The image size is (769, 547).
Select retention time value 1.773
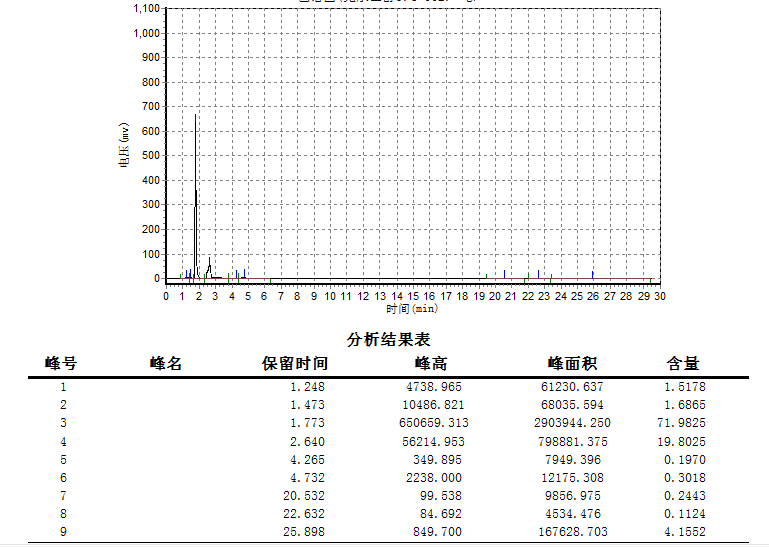(x=308, y=423)
